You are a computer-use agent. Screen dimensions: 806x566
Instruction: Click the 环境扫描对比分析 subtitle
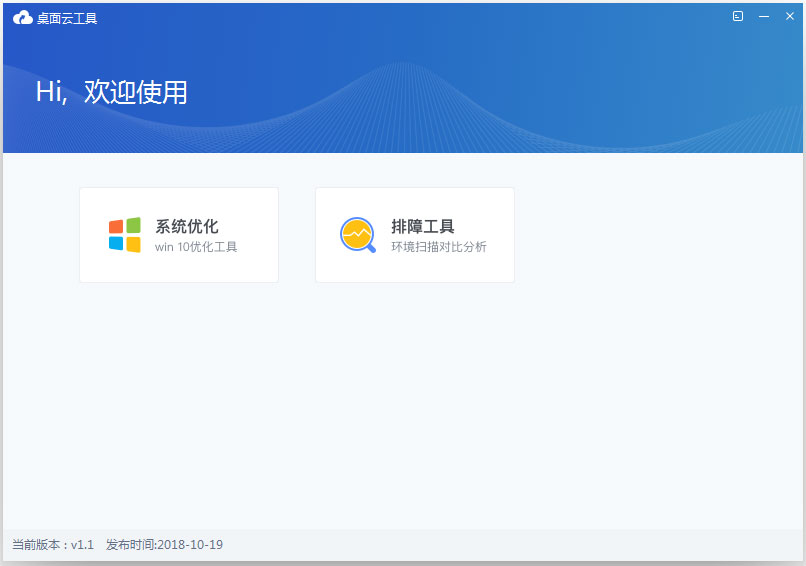(x=439, y=247)
